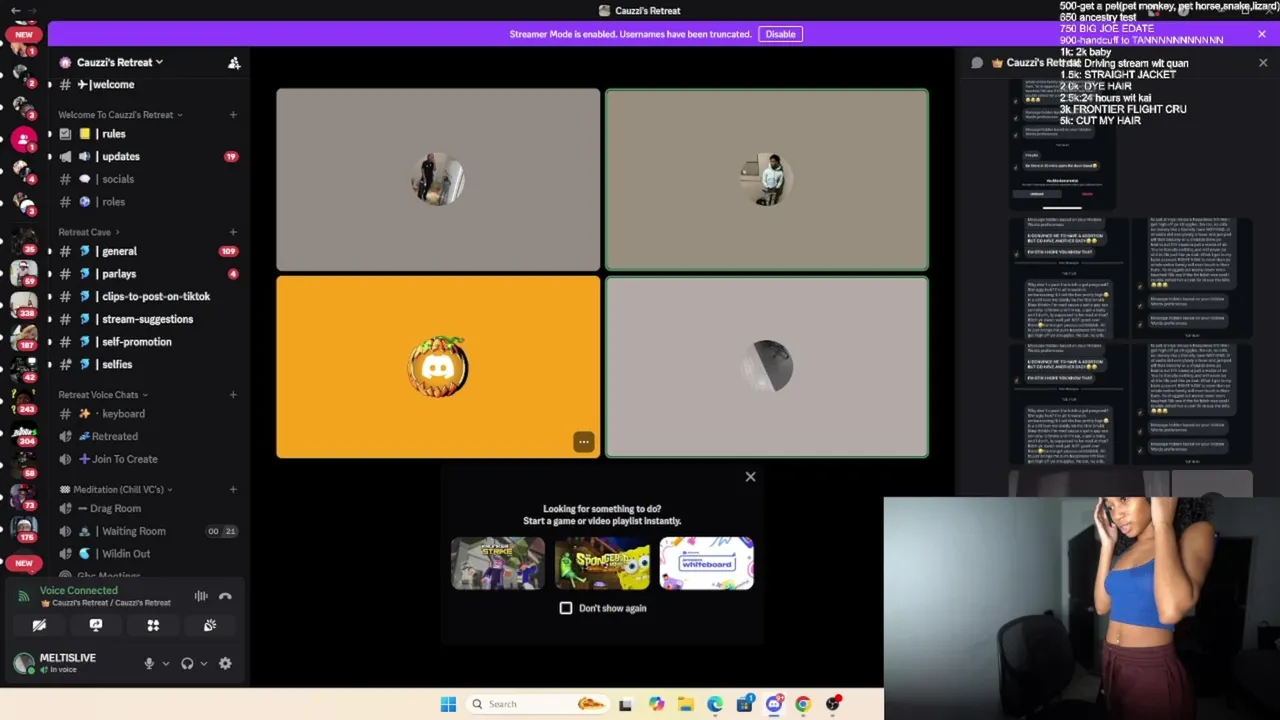Share your screen from voice panel
Viewport: 1280px width, 720px height.
coord(96,625)
